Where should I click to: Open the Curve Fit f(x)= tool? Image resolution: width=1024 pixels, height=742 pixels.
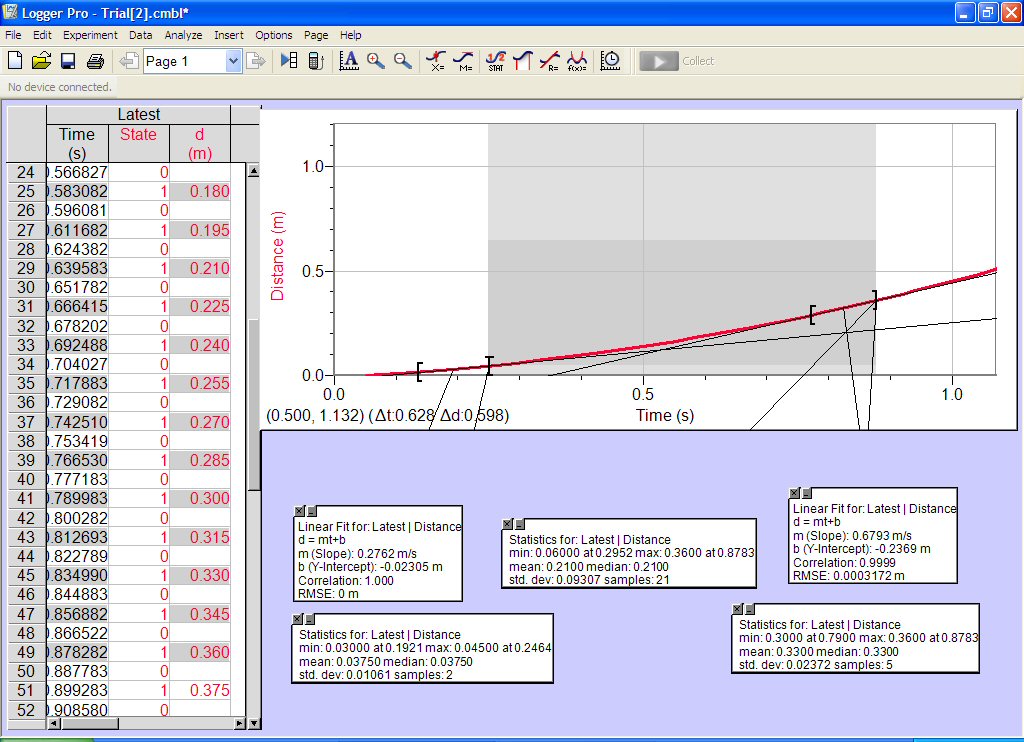[x=577, y=61]
